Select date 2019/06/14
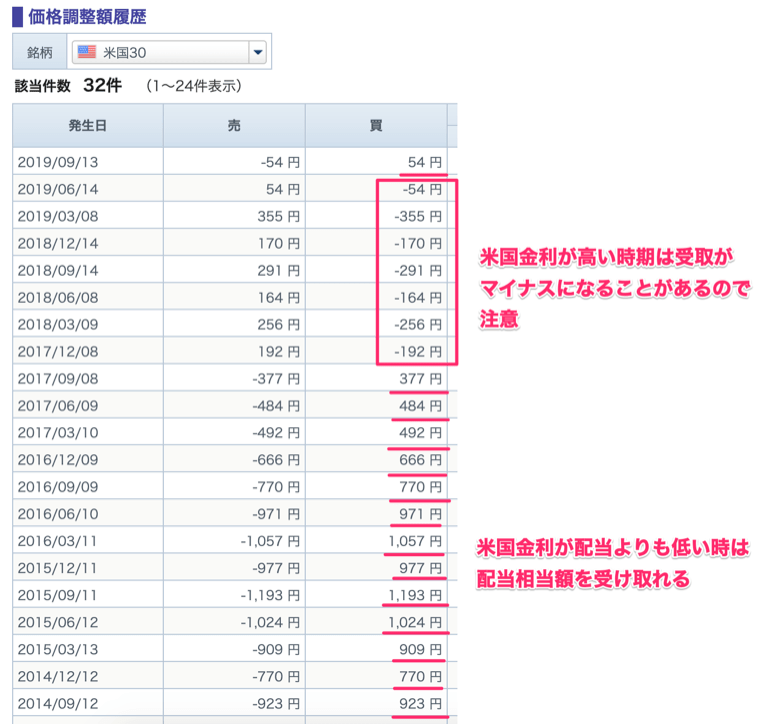760x724 pixels. [x=58, y=189]
